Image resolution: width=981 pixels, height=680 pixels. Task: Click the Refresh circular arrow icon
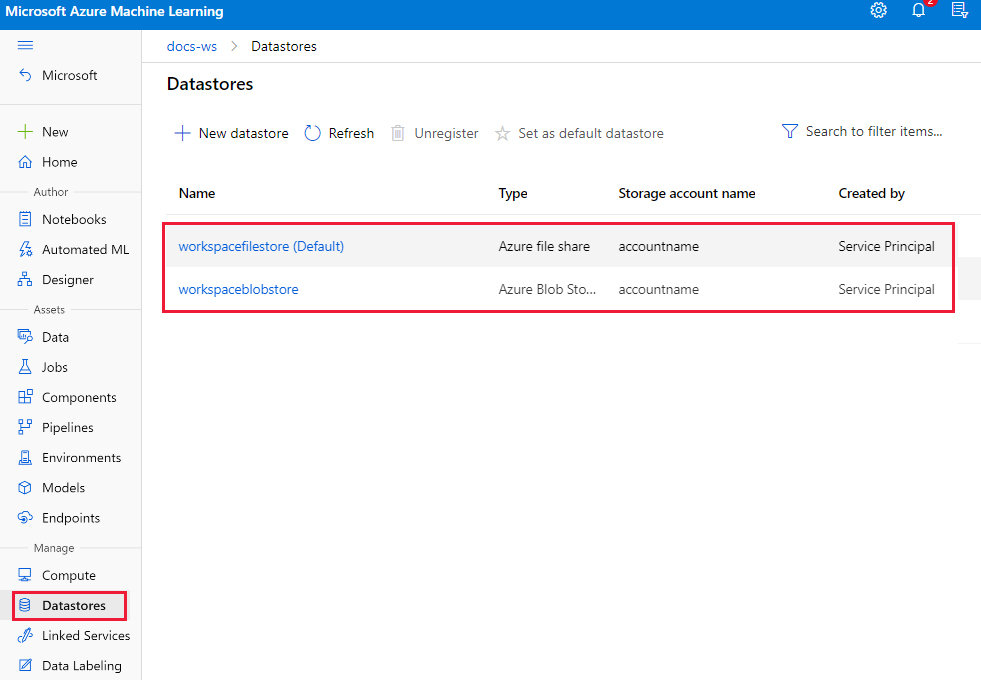click(312, 133)
